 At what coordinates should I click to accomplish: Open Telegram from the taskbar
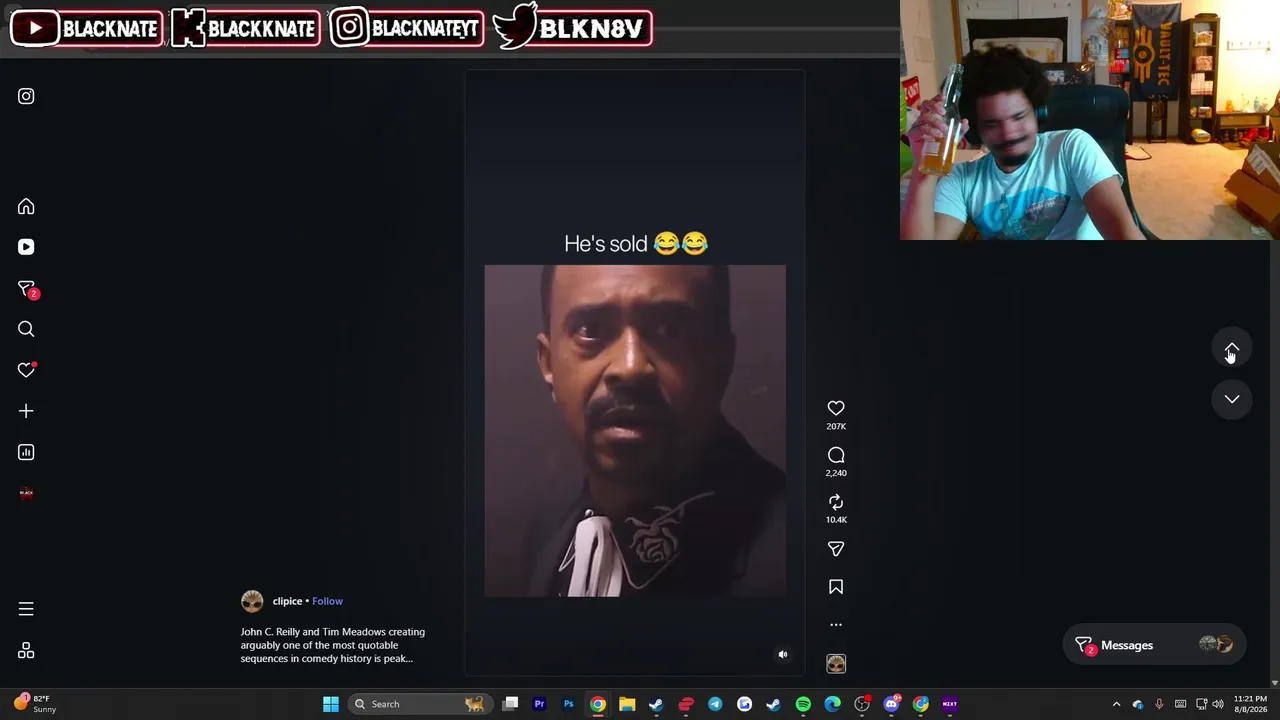point(715,704)
